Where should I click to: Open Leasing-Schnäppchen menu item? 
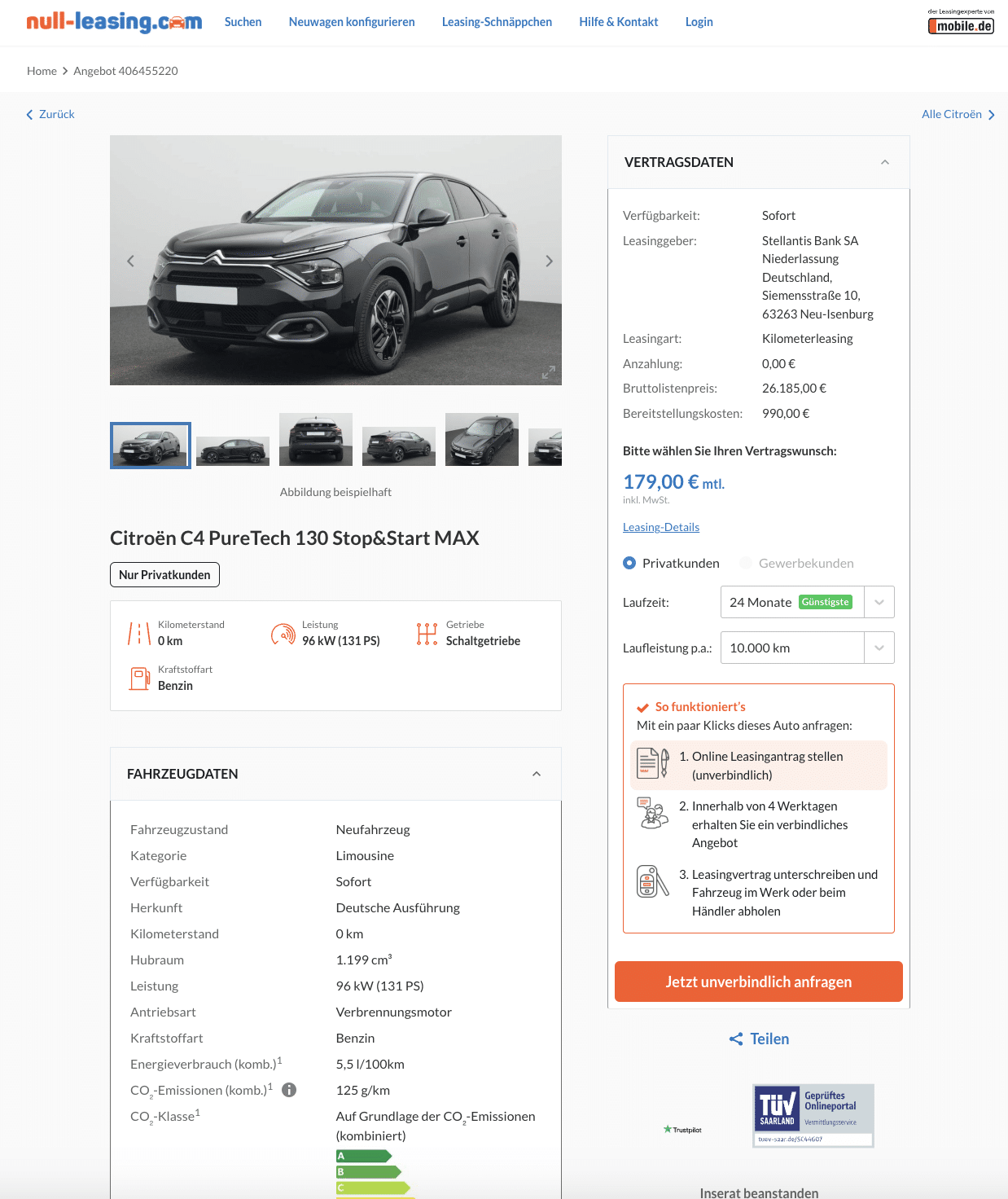click(497, 22)
